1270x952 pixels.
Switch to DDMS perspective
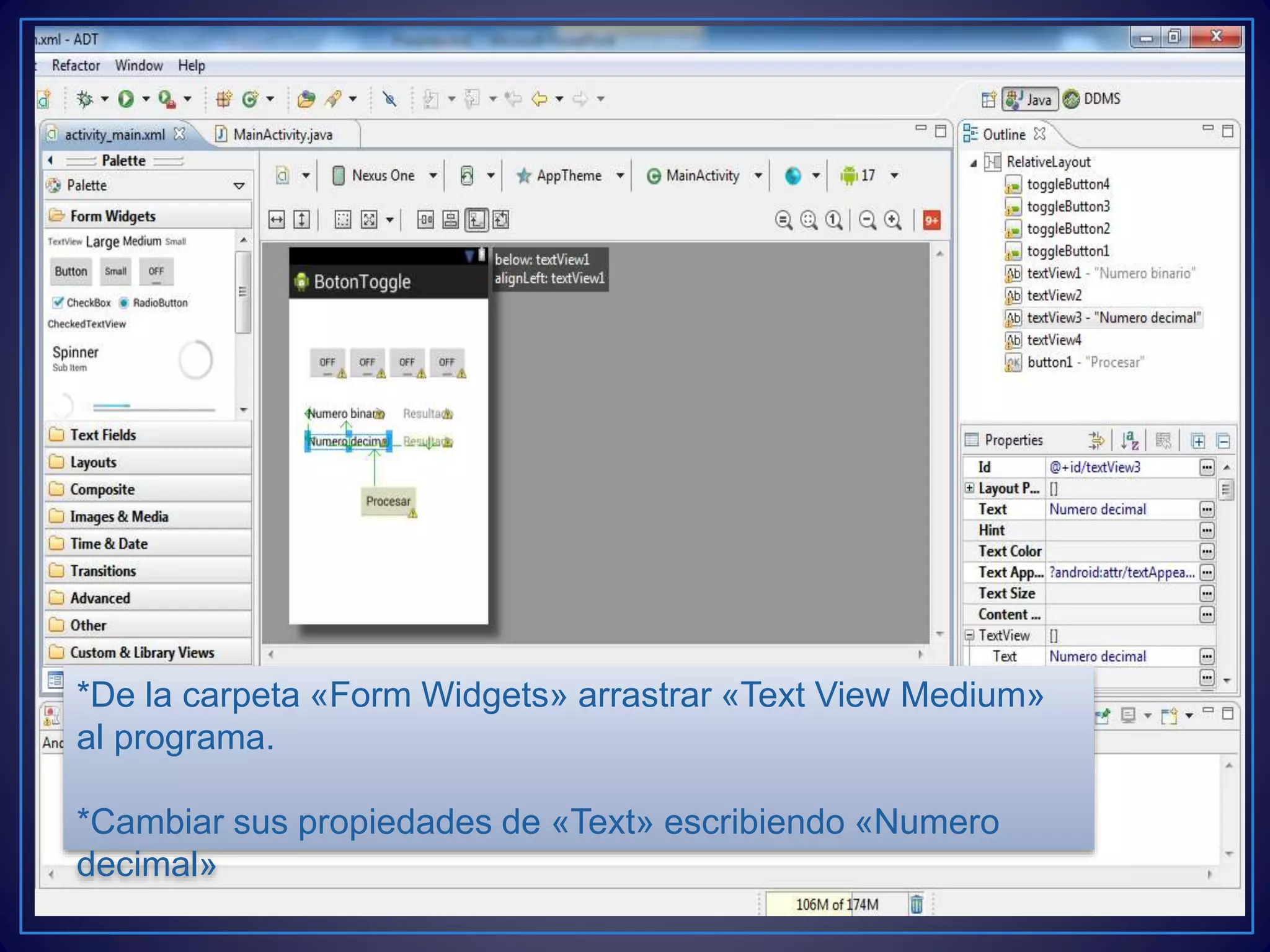[1092, 99]
